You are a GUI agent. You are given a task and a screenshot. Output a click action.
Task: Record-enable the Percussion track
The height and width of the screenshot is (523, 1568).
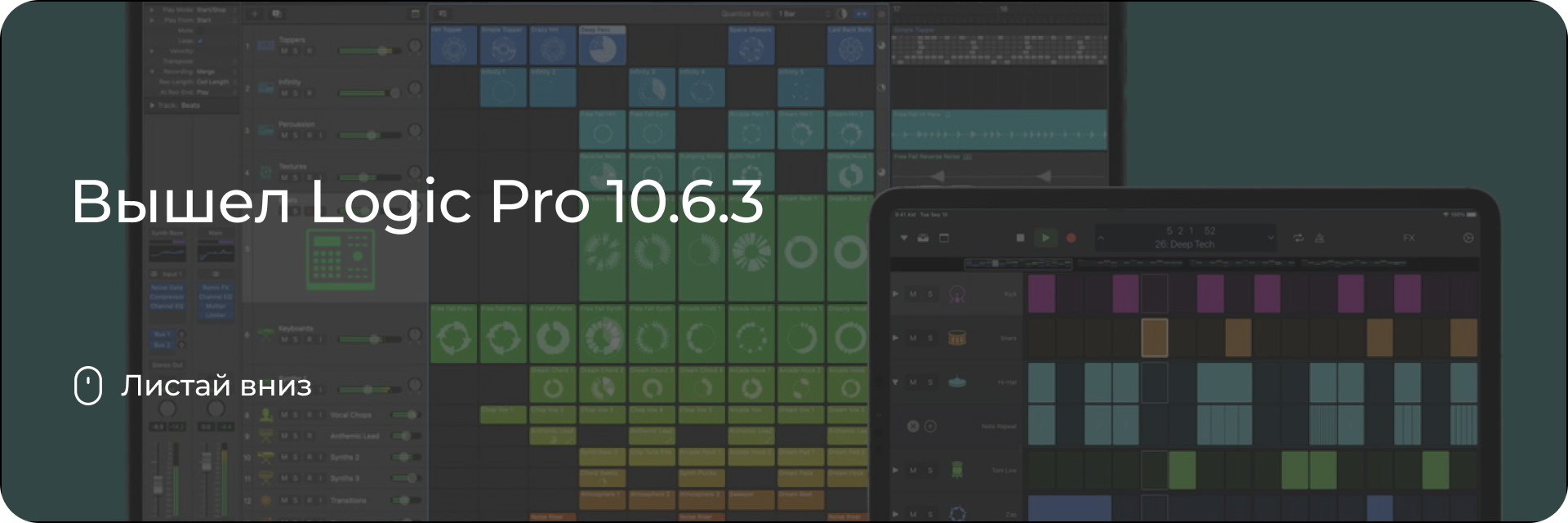[309, 135]
